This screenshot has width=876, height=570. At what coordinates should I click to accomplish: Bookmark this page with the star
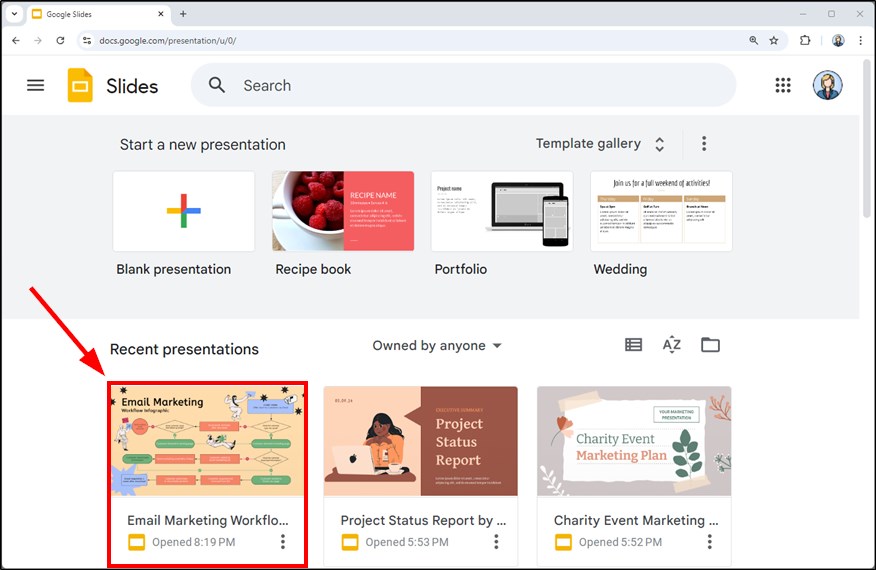tap(774, 40)
